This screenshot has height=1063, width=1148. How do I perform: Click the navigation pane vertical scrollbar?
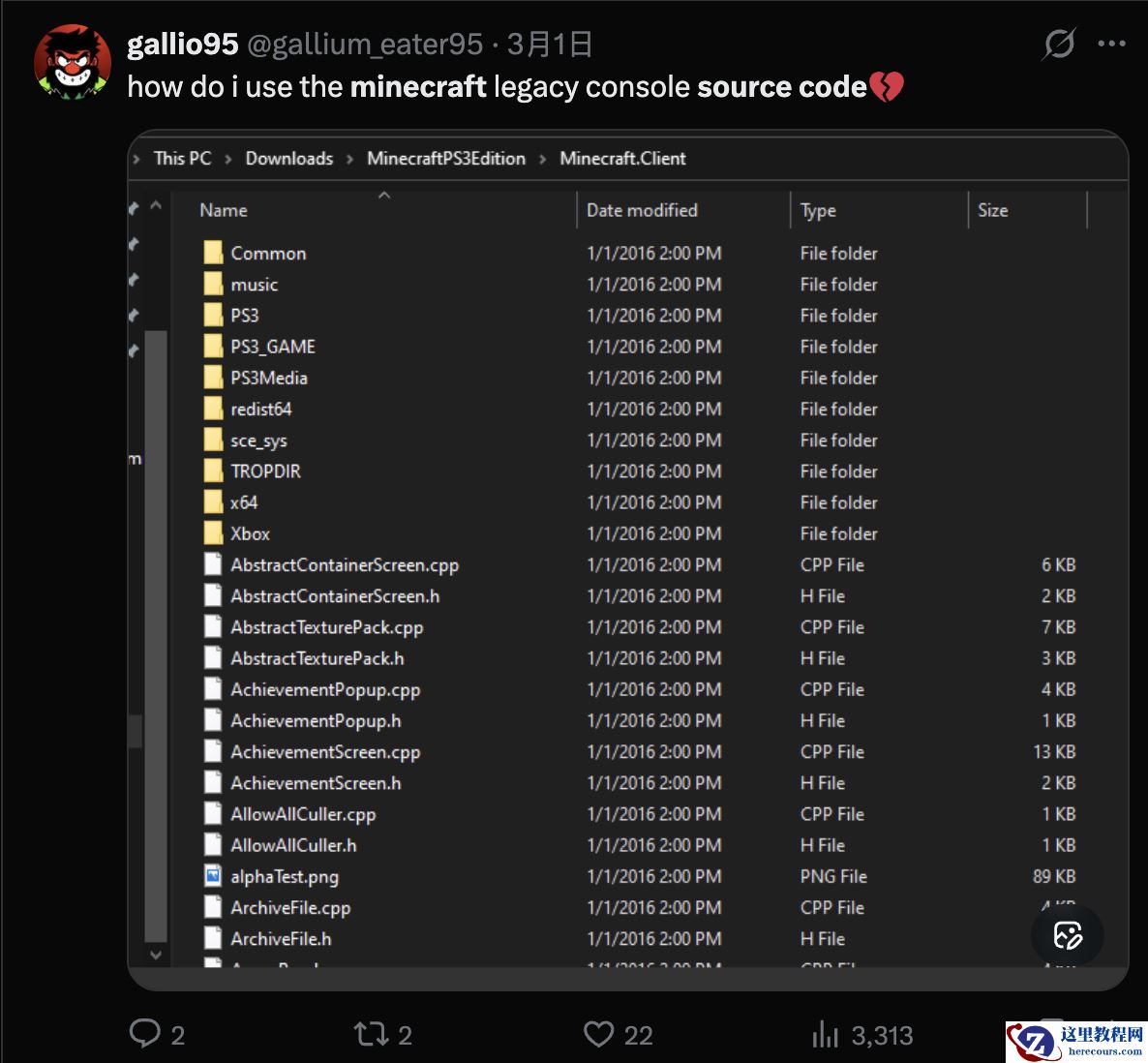coord(156,635)
